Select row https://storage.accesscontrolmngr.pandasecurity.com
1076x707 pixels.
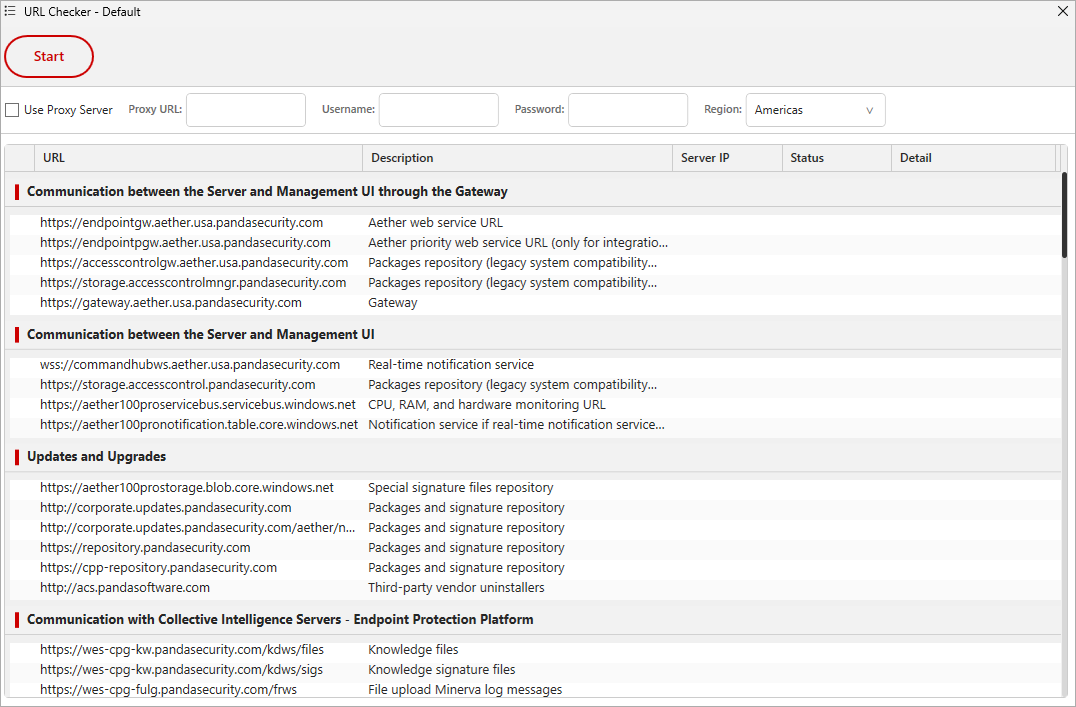tap(535, 282)
